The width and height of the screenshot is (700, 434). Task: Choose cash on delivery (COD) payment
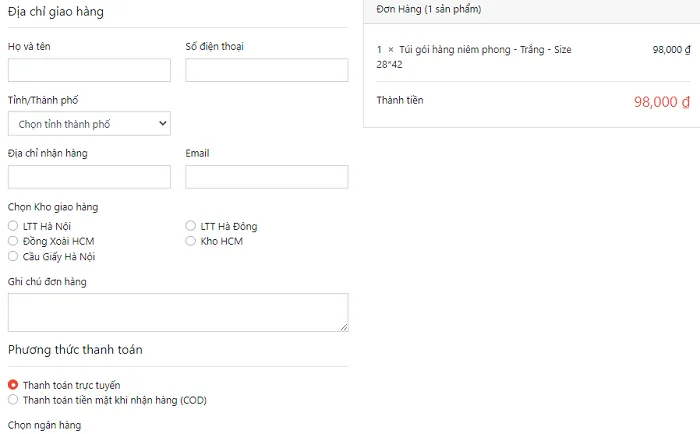click(13, 400)
